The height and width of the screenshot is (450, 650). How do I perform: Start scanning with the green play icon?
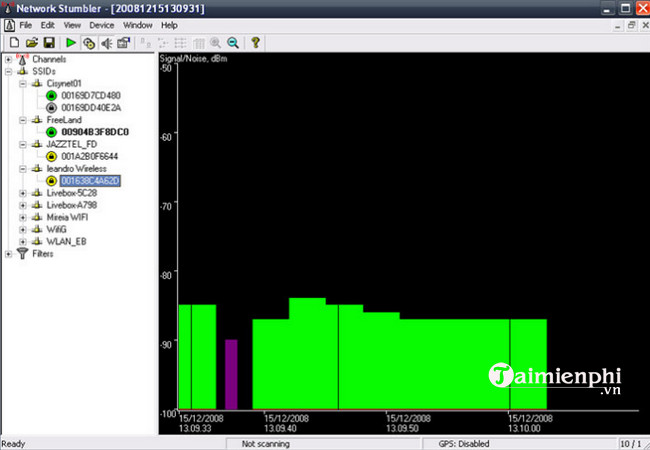(71, 43)
